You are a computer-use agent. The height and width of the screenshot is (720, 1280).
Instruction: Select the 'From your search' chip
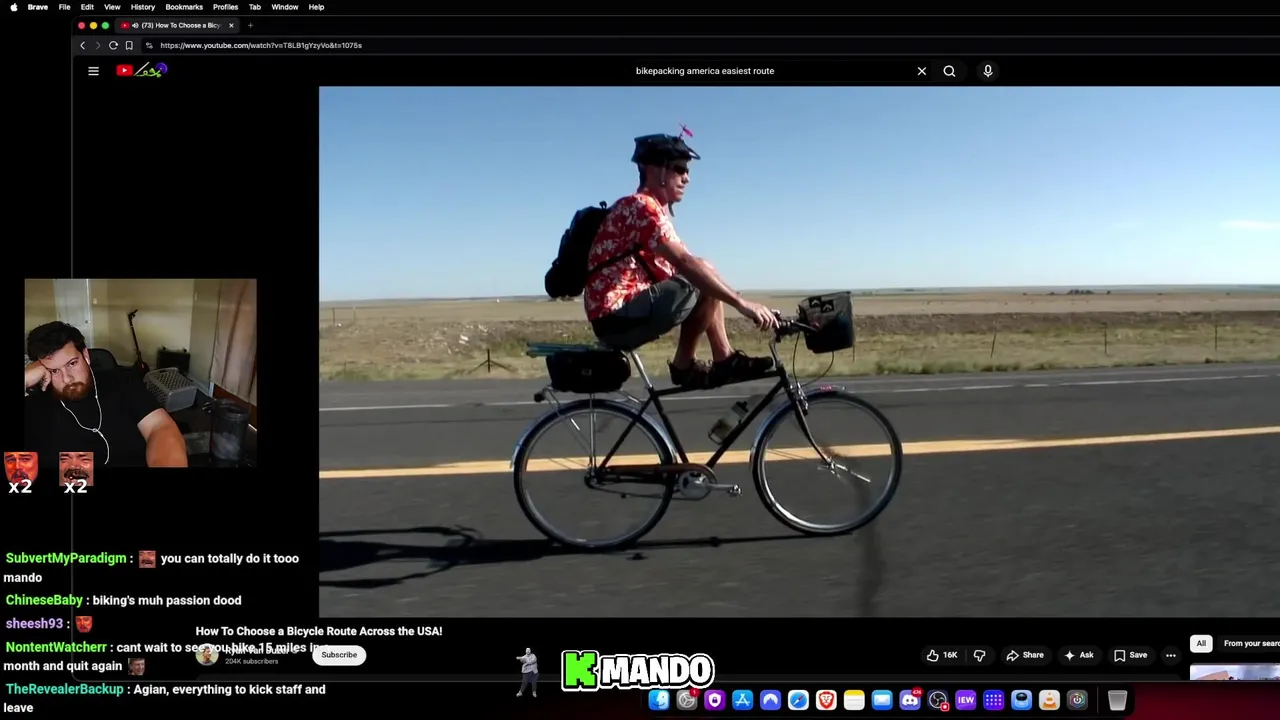1250,643
